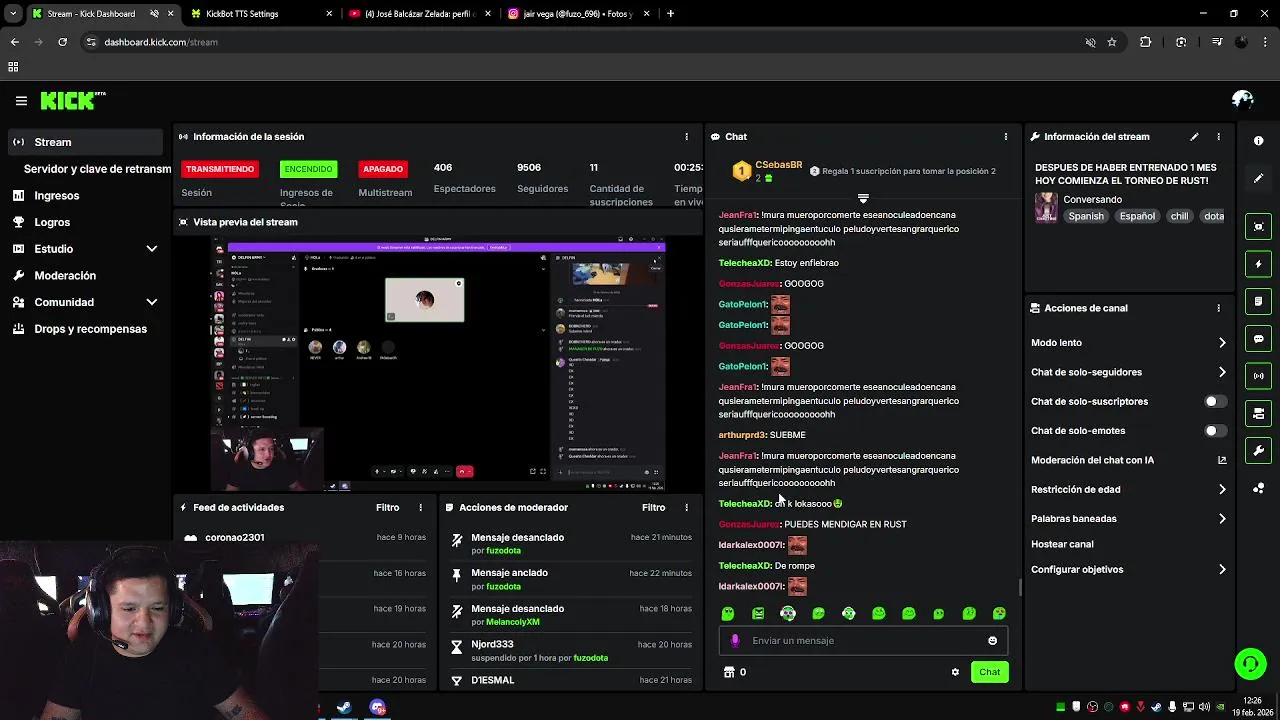1280x720 pixels.
Task: Open the Chat panel three-dot menu
Action: click(1006, 137)
